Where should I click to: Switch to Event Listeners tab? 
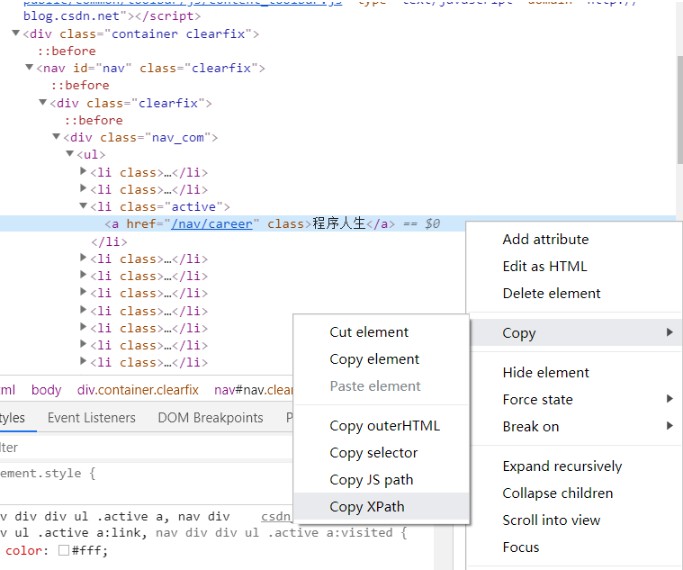(x=91, y=418)
